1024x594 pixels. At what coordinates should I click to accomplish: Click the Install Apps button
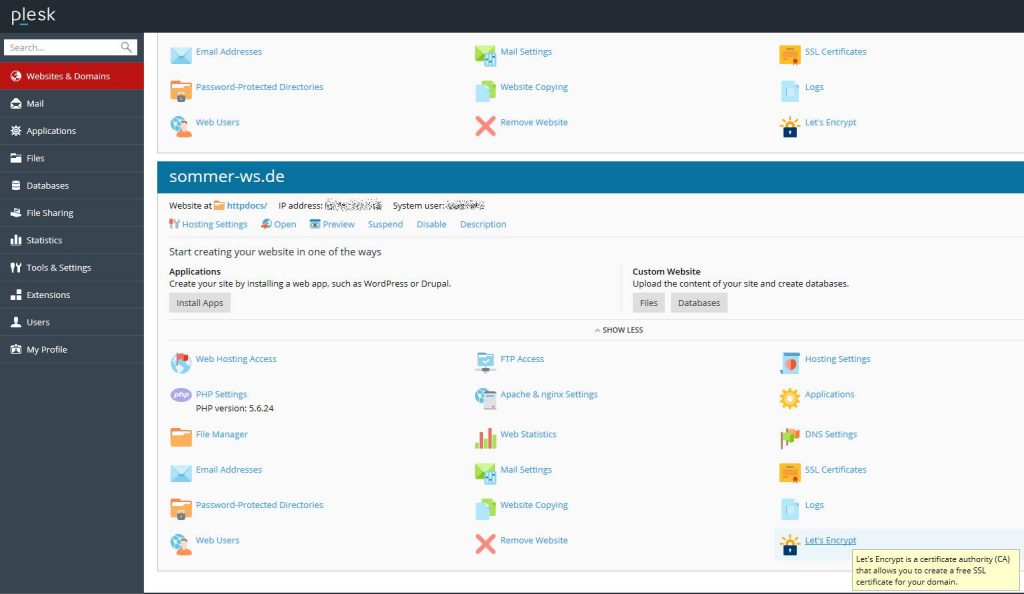point(199,302)
